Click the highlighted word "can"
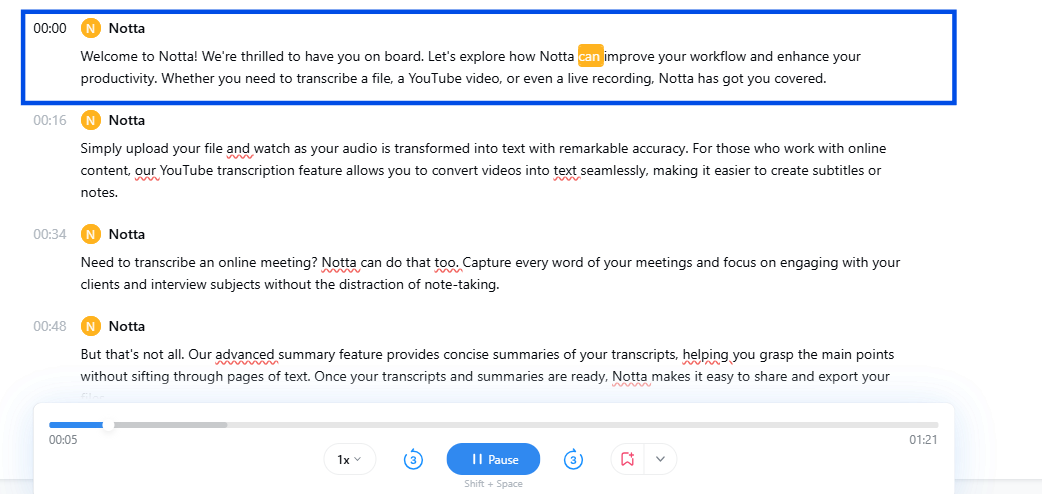The height and width of the screenshot is (494, 1042). tap(590, 56)
